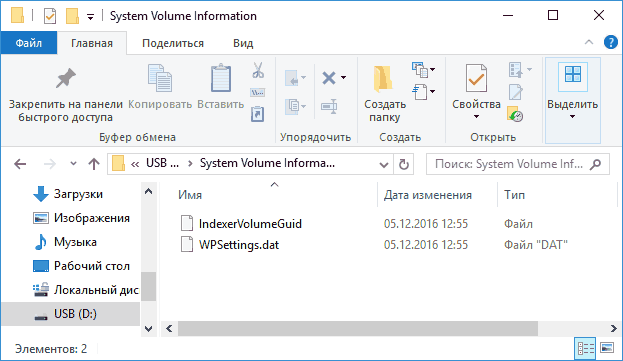623x361 pixels.
Task: Open the address bar history dropdown
Action: [383, 164]
